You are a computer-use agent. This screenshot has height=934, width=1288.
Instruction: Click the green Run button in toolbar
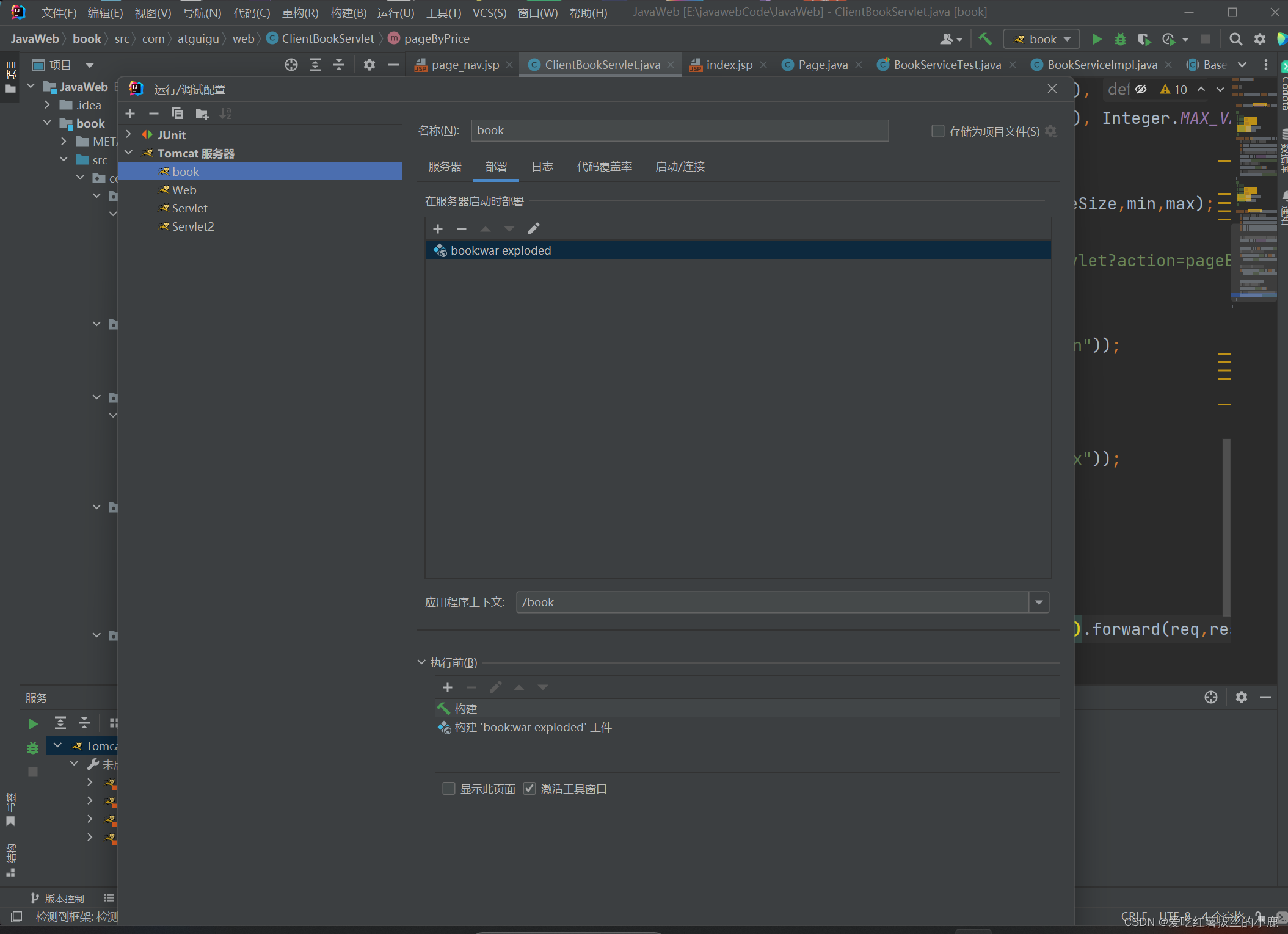pyautogui.click(x=1097, y=39)
